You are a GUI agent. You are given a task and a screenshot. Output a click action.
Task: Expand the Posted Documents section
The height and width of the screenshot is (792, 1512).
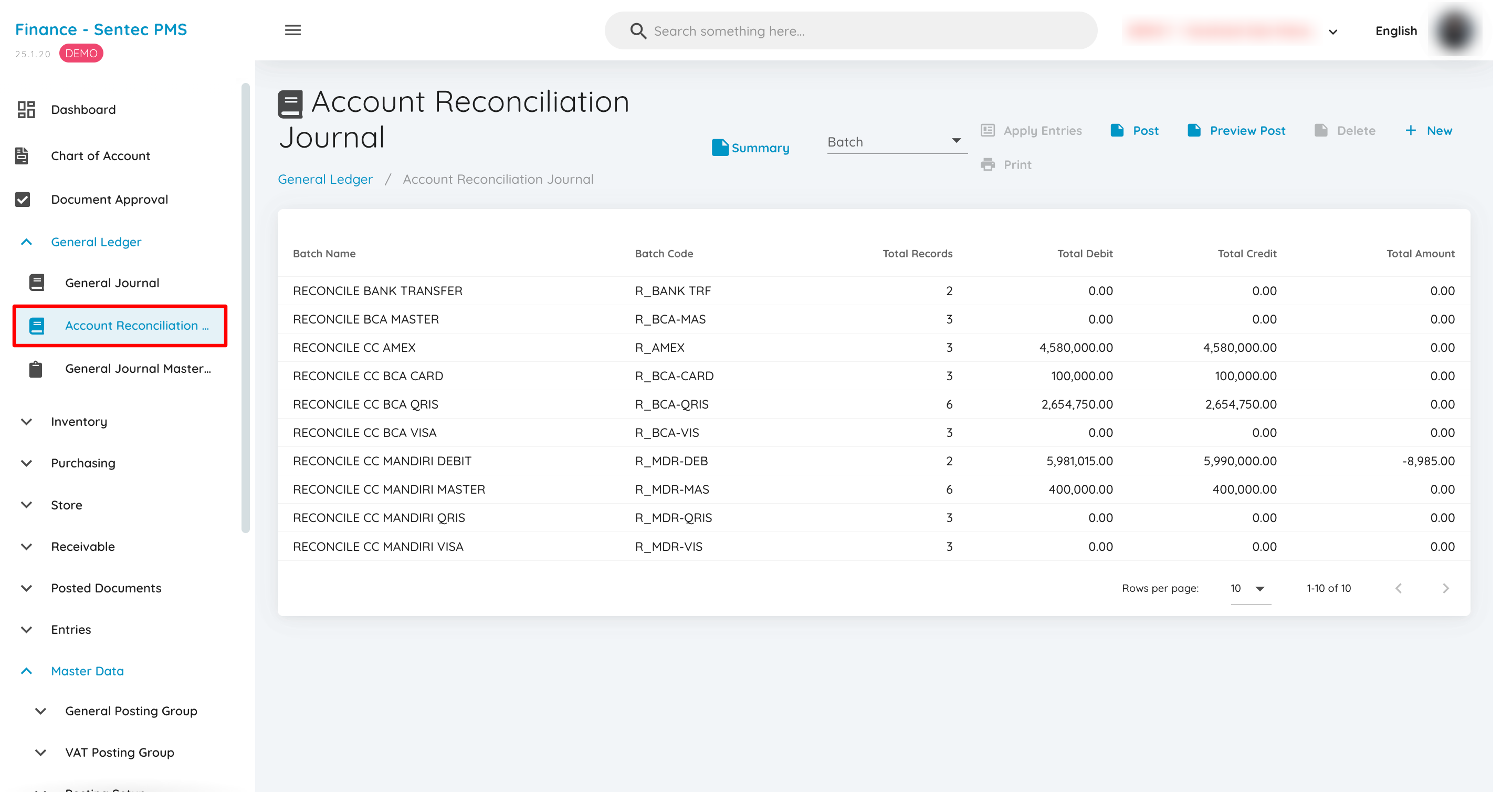[26, 588]
